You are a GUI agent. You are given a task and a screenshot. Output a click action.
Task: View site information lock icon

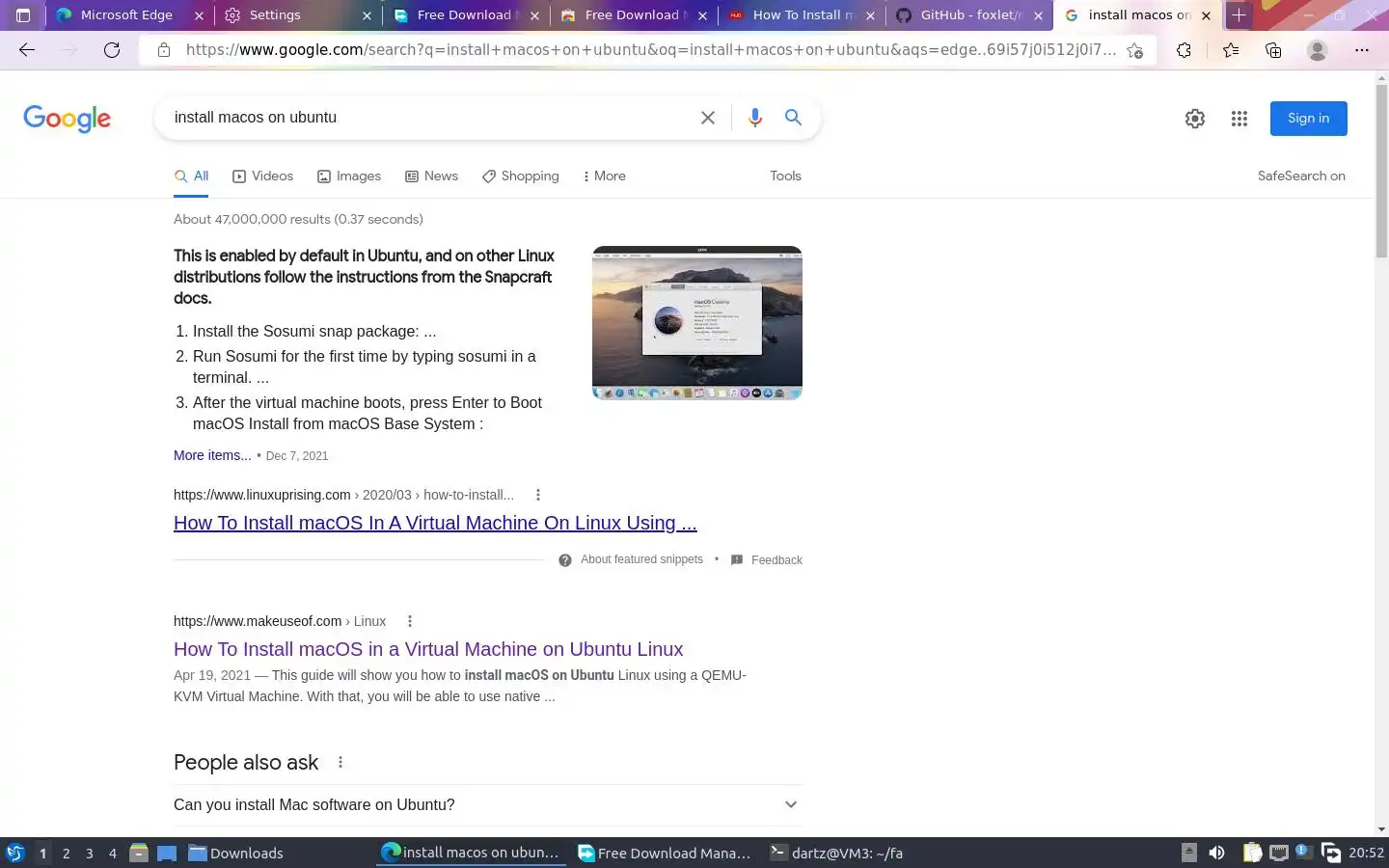pyautogui.click(x=164, y=50)
